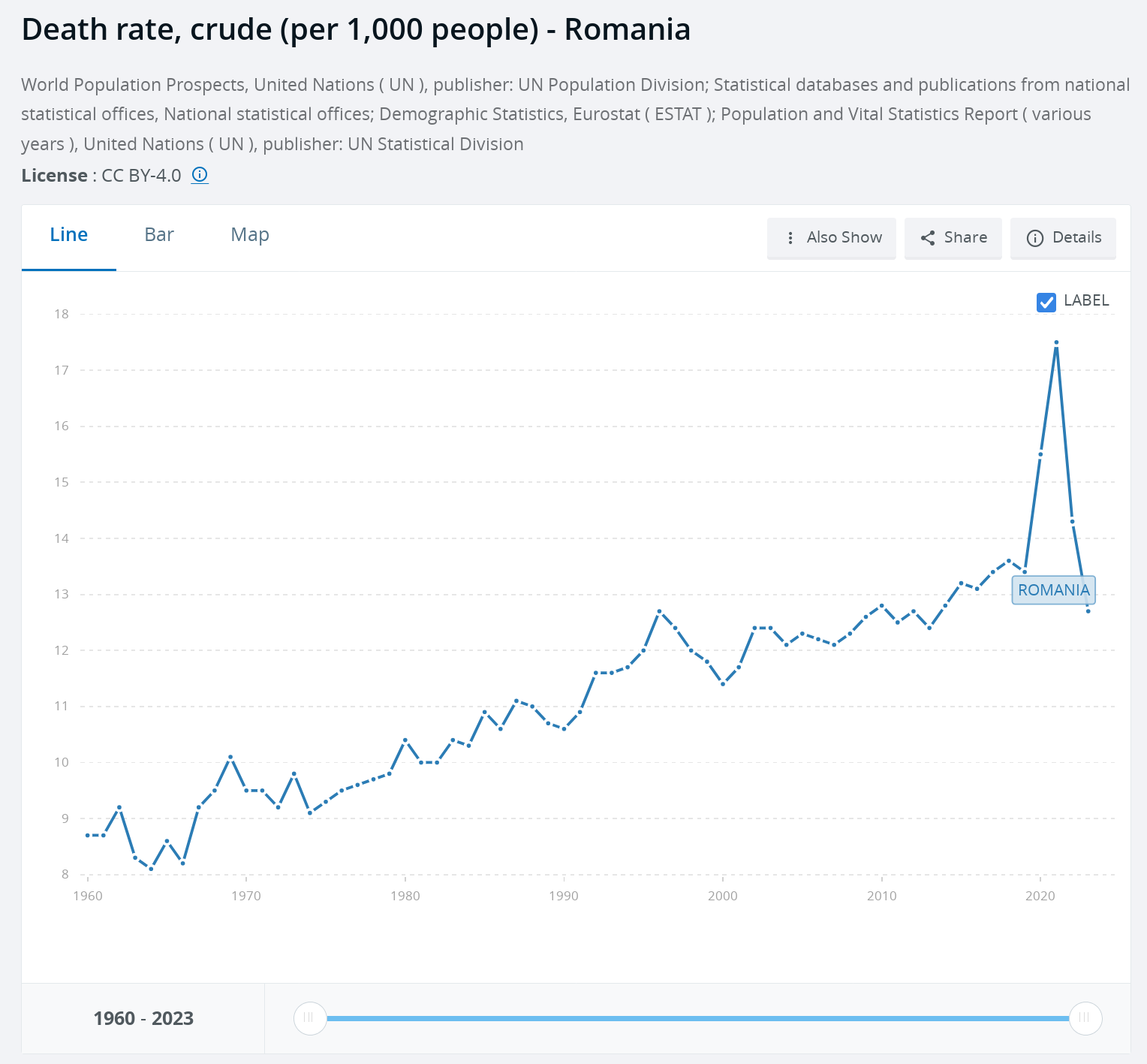Switch to the Bar tab
This screenshot has height=1064, width=1147.
pyautogui.click(x=159, y=235)
